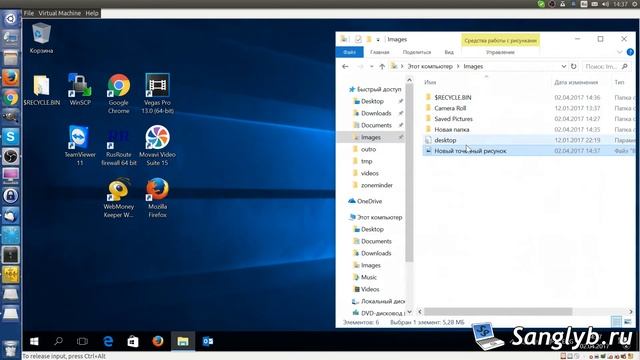Screen dimensions: 640x360
Task: Open quick access toolbar customize dropdown
Action: click(x=378, y=40)
